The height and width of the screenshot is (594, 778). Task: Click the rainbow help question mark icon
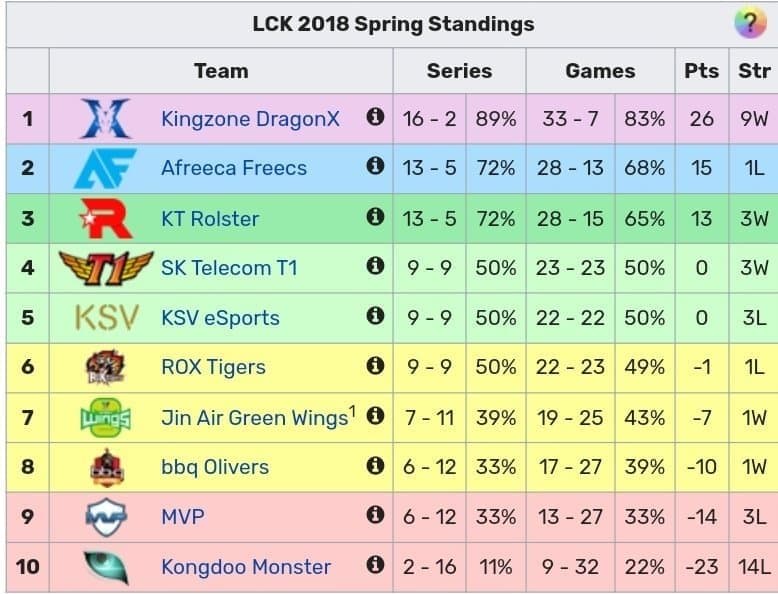click(x=750, y=22)
